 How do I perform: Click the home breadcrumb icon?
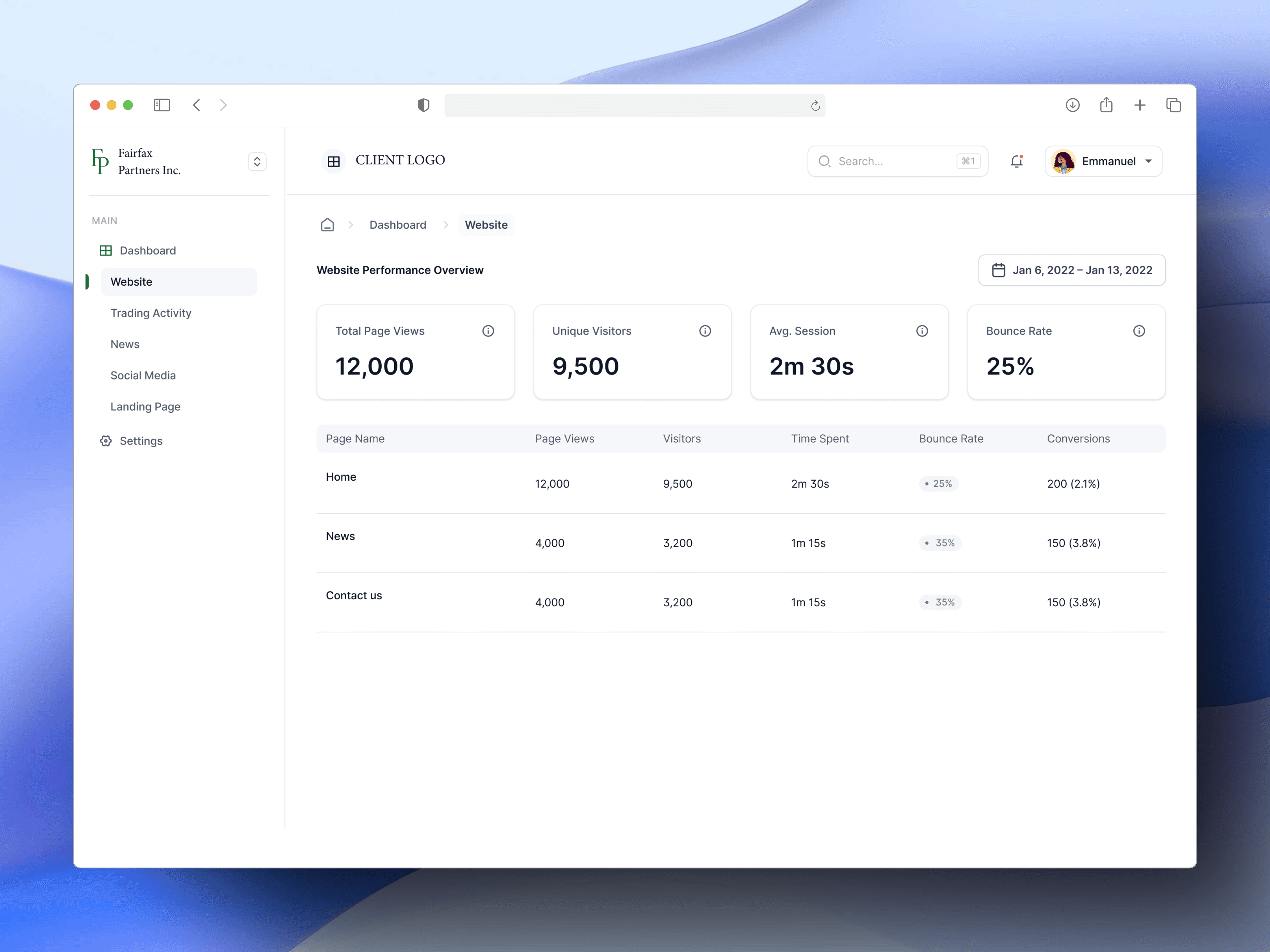click(x=327, y=225)
